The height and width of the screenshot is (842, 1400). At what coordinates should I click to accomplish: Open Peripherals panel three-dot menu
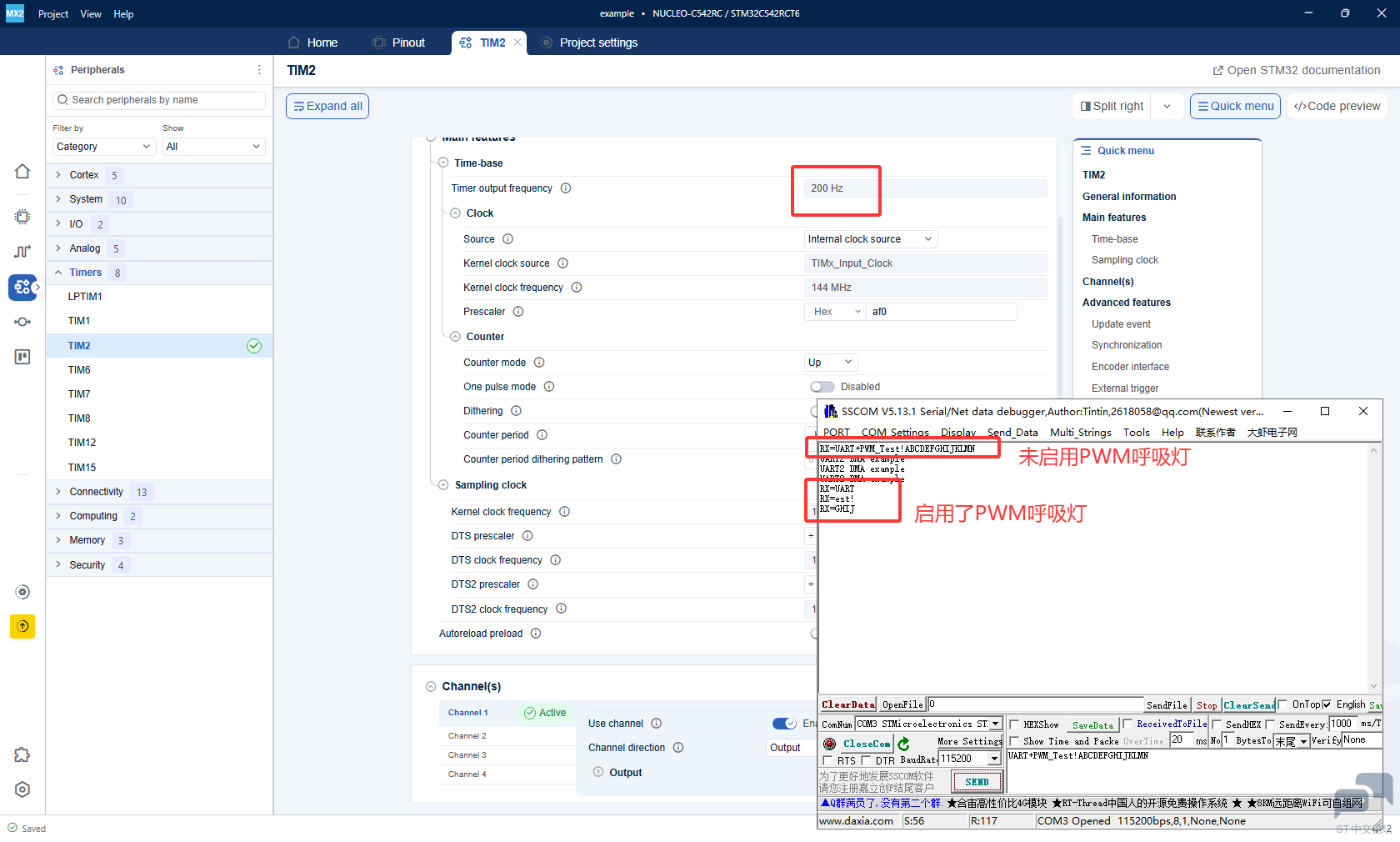(259, 70)
